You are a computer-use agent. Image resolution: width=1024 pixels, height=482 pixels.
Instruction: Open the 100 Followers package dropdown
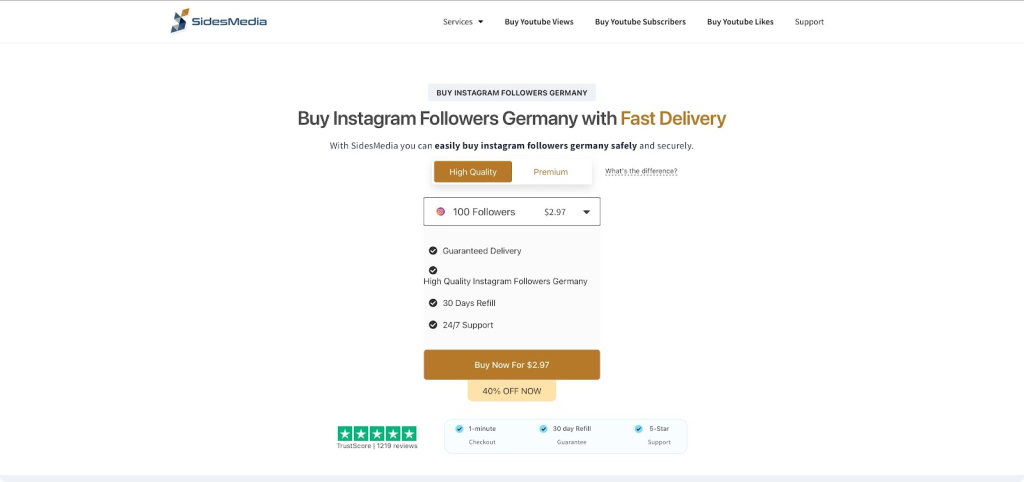(x=511, y=212)
